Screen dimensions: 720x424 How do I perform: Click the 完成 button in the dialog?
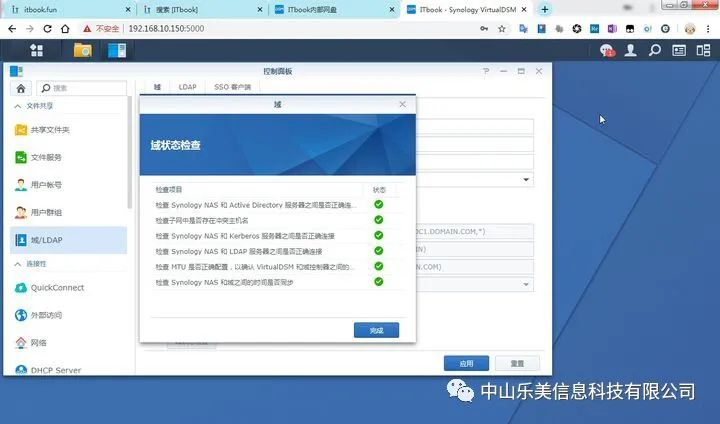[376, 330]
